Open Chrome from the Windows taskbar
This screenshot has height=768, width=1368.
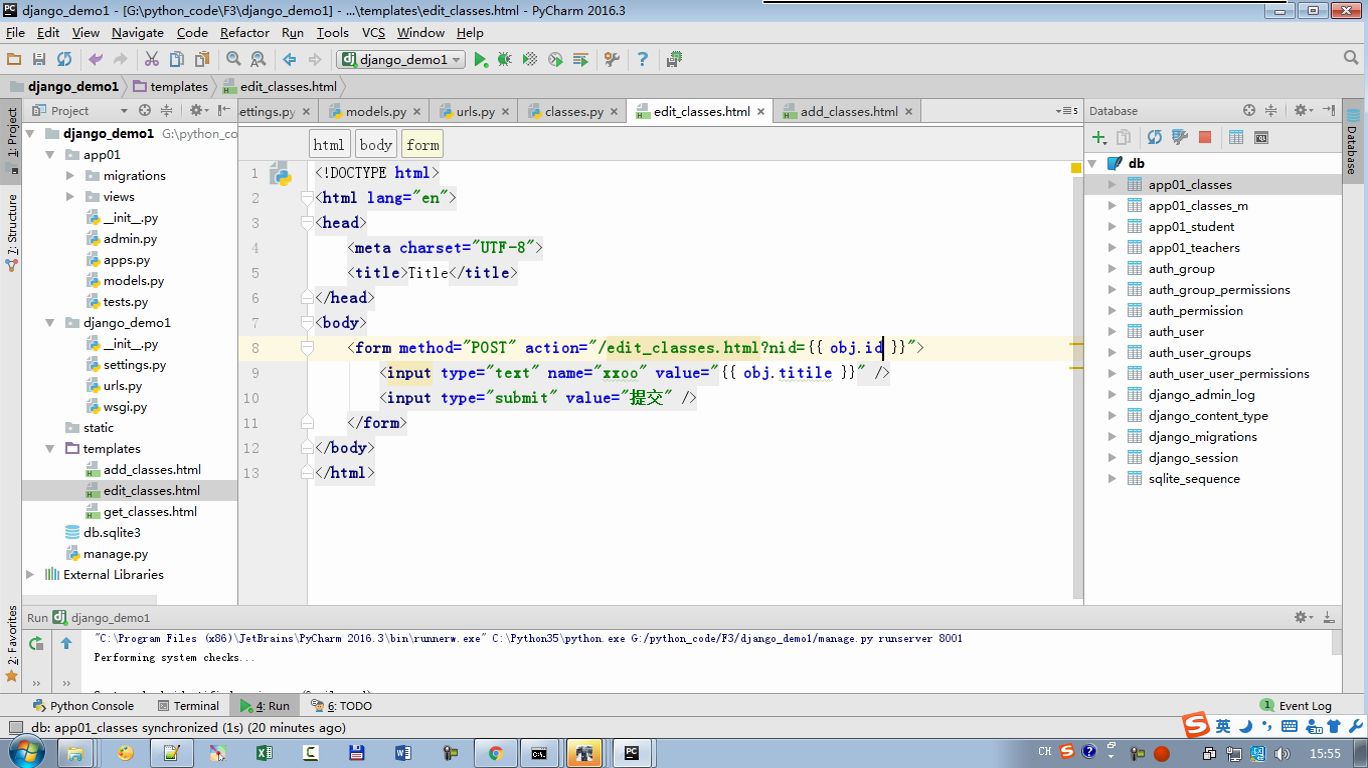coord(495,753)
